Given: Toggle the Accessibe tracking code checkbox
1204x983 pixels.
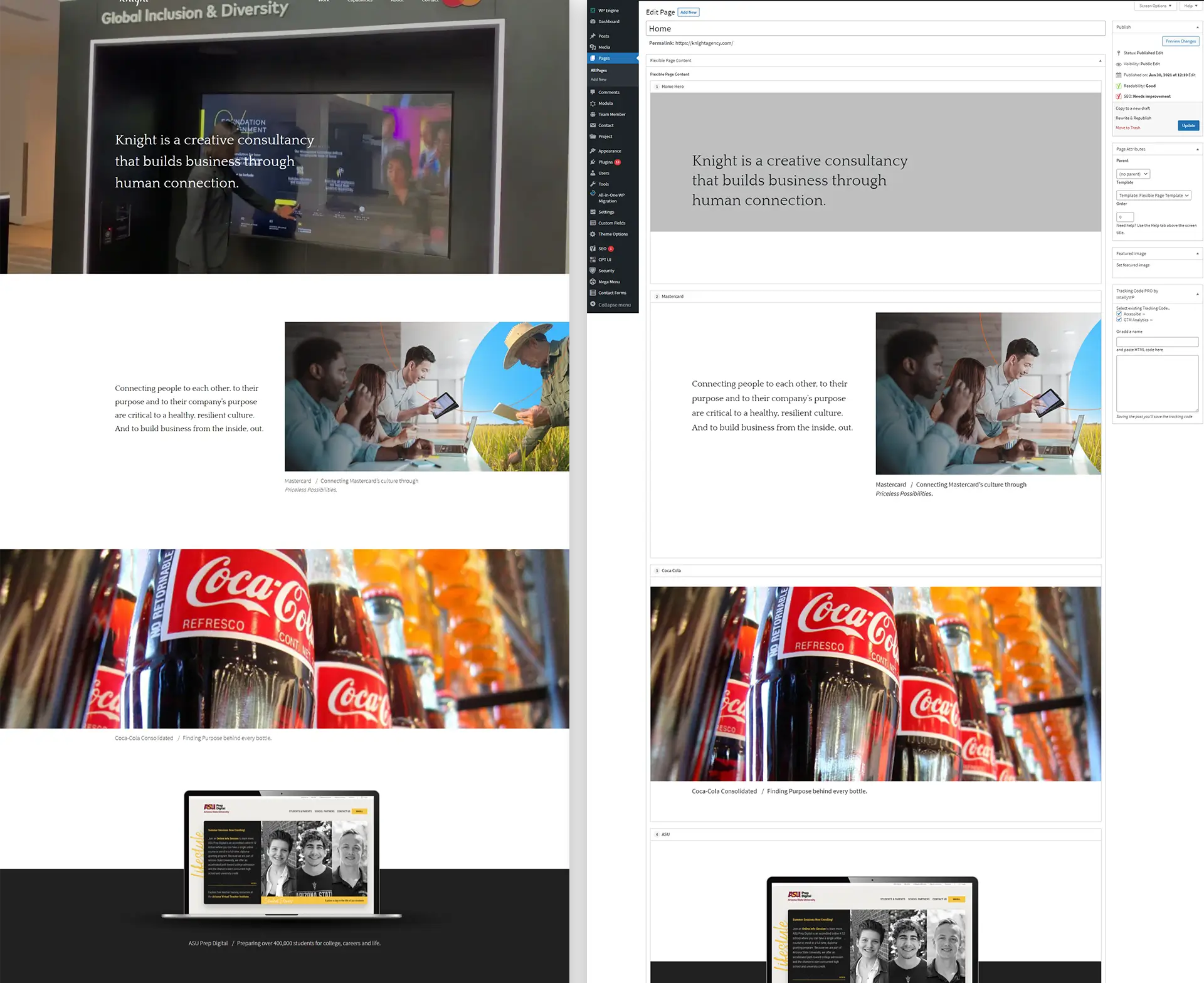Looking at the screenshot, I should tap(1119, 314).
